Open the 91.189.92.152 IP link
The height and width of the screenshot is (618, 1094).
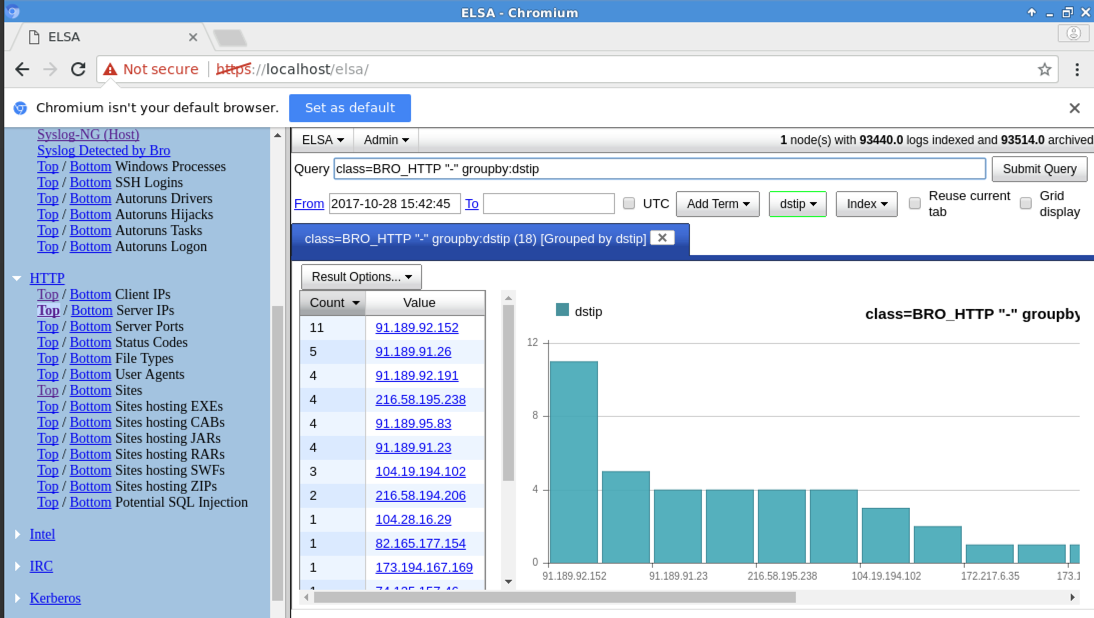416,328
